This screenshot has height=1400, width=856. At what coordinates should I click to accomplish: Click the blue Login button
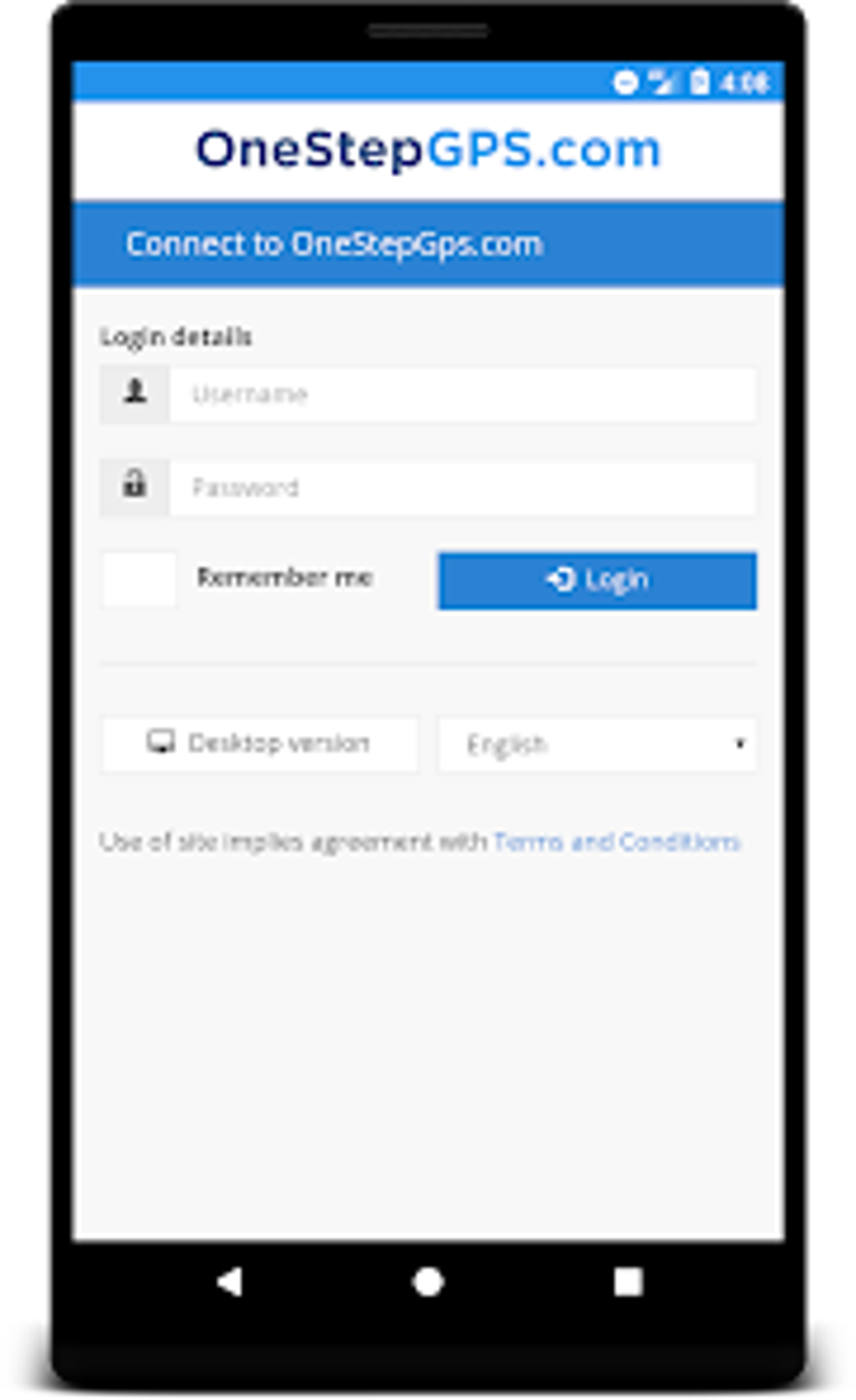[x=598, y=580]
